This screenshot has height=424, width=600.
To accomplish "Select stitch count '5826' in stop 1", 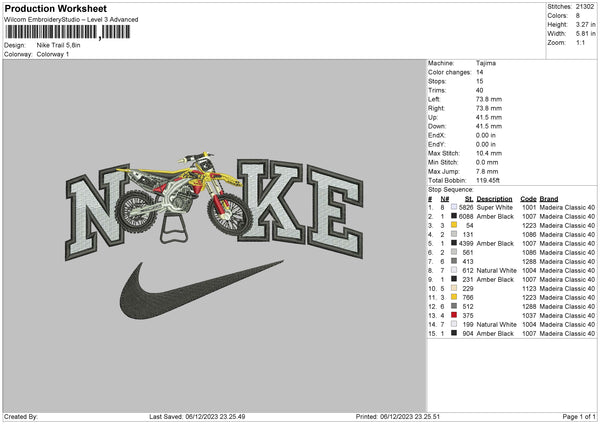I will 466,207.
